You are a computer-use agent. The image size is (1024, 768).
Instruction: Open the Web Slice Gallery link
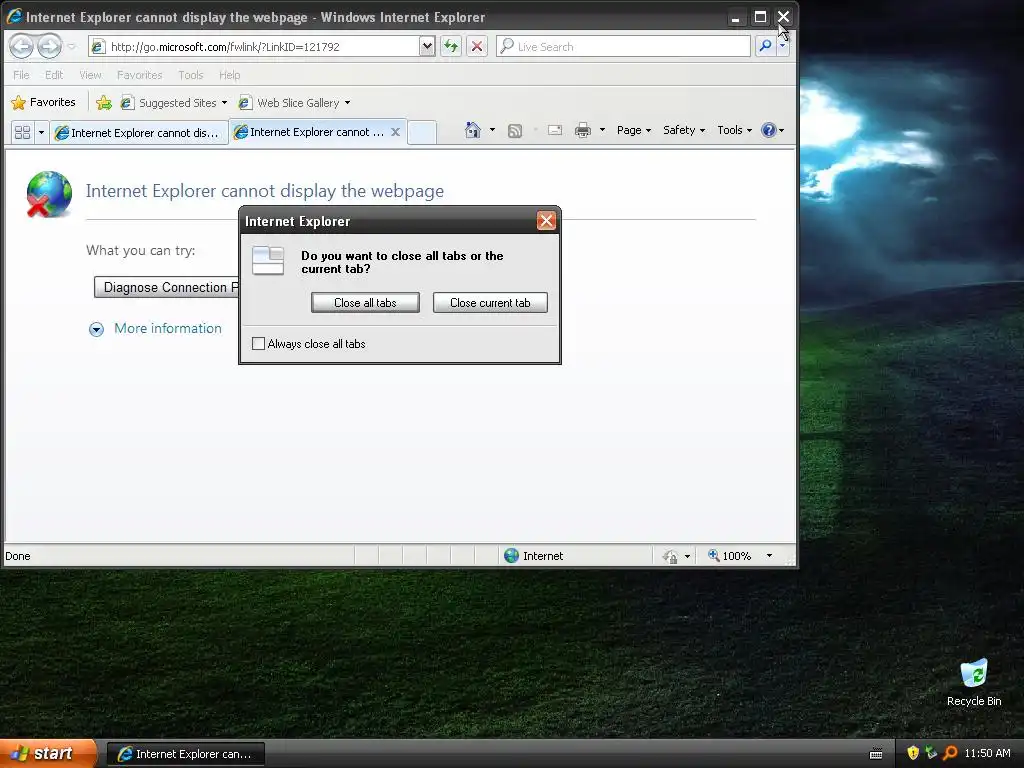click(294, 103)
